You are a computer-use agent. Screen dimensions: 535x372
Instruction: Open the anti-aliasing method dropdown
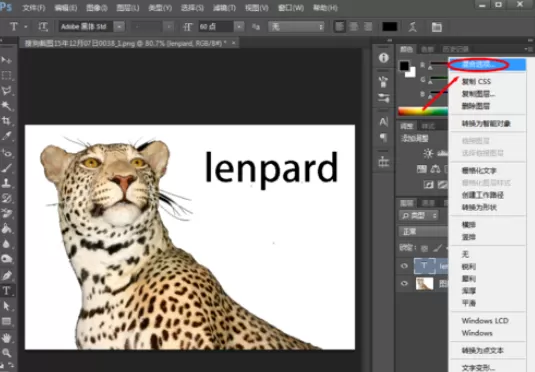[296, 26]
